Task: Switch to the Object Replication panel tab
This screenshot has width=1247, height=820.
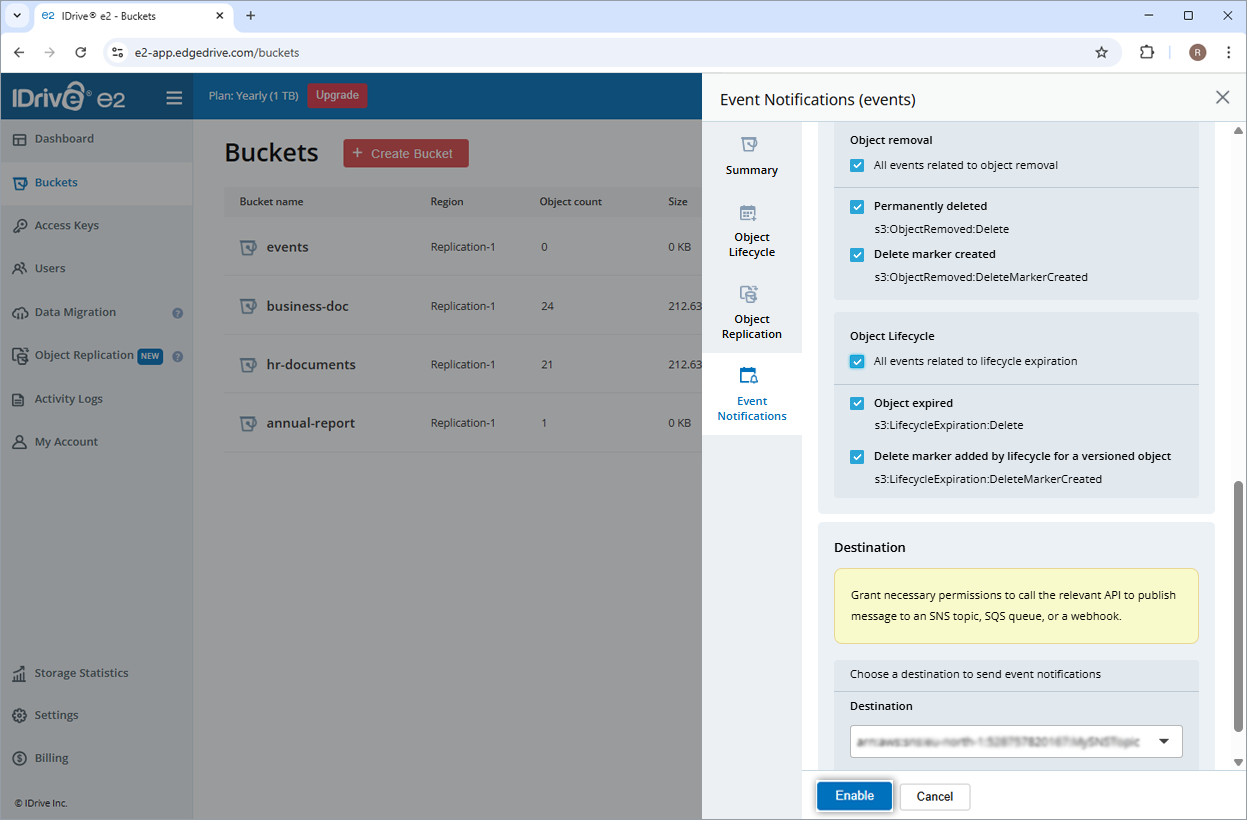Action: coord(752,313)
